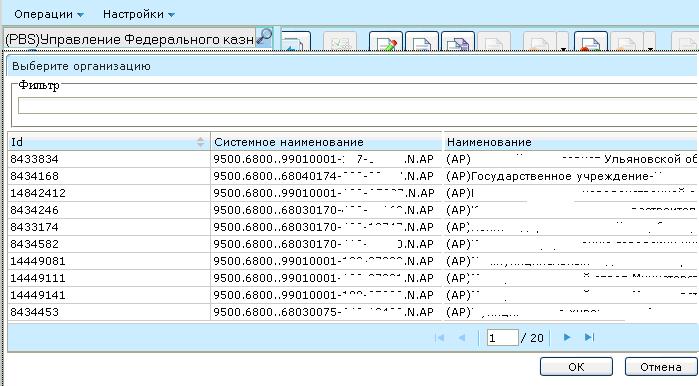Sort by the Id column header
699x386 pixels.
click(x=109, y=142)
